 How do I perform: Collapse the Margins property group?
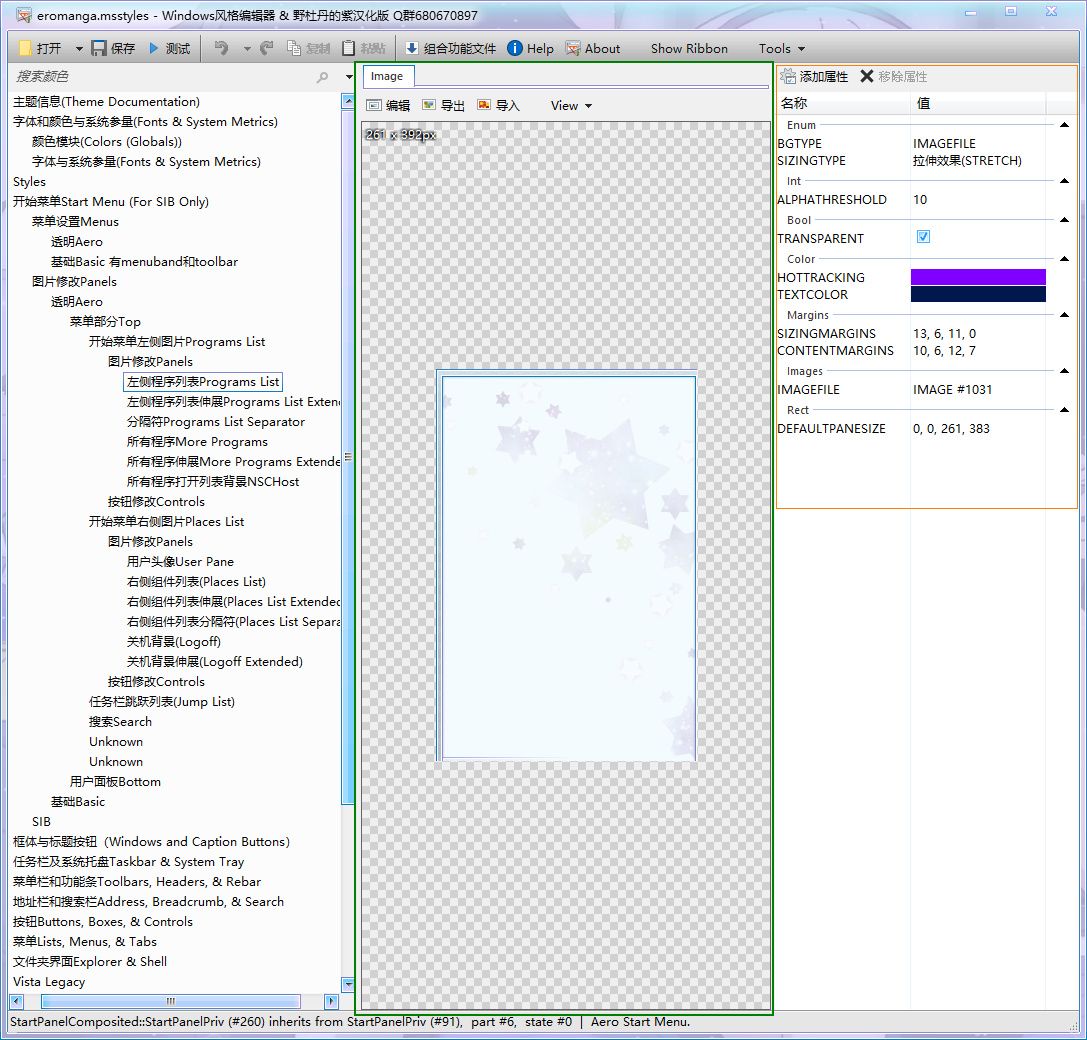click(1064, 315)
